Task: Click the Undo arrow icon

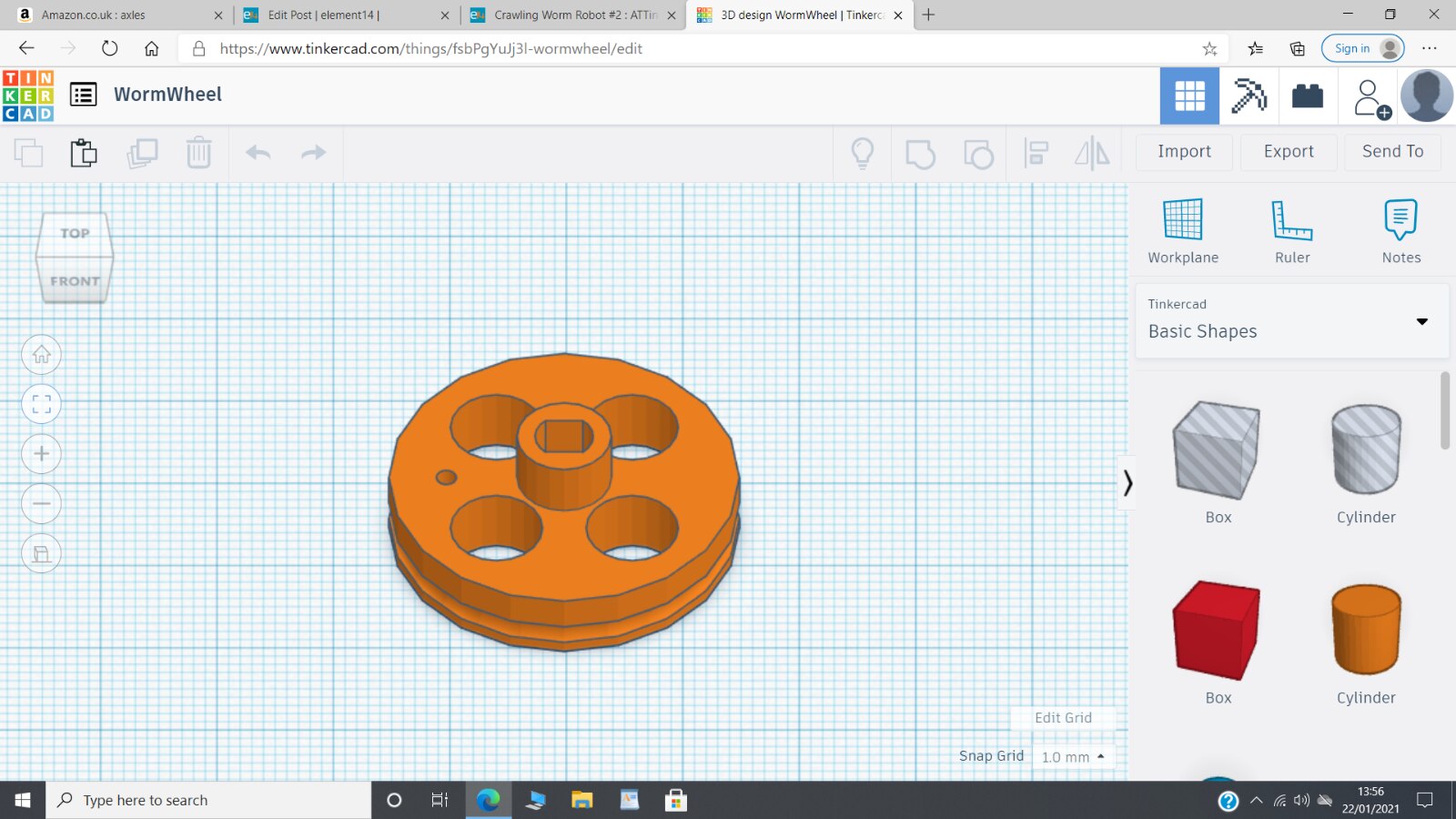Action: click(258, 153)
